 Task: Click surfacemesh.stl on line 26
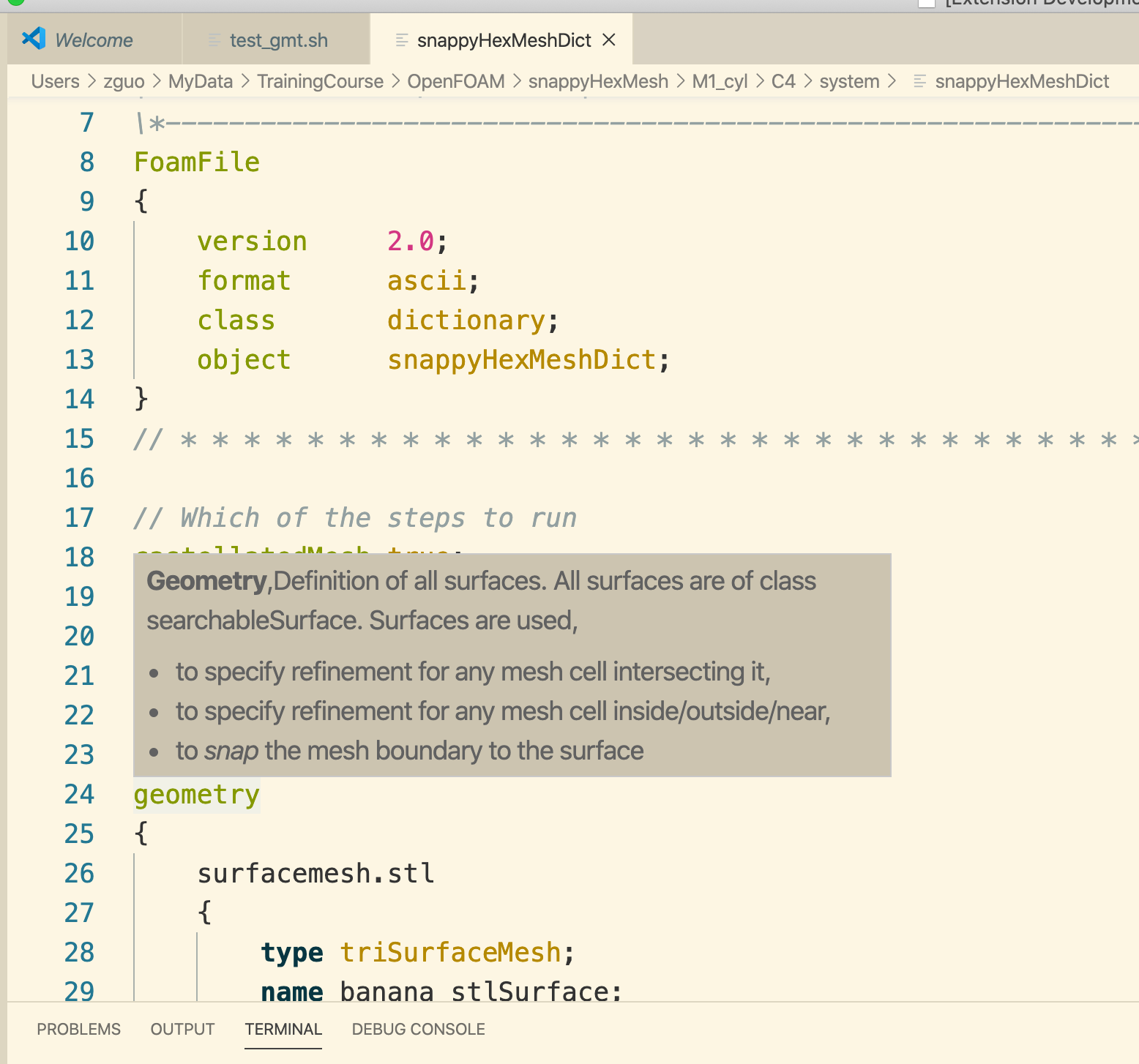(x=315, y=873)
